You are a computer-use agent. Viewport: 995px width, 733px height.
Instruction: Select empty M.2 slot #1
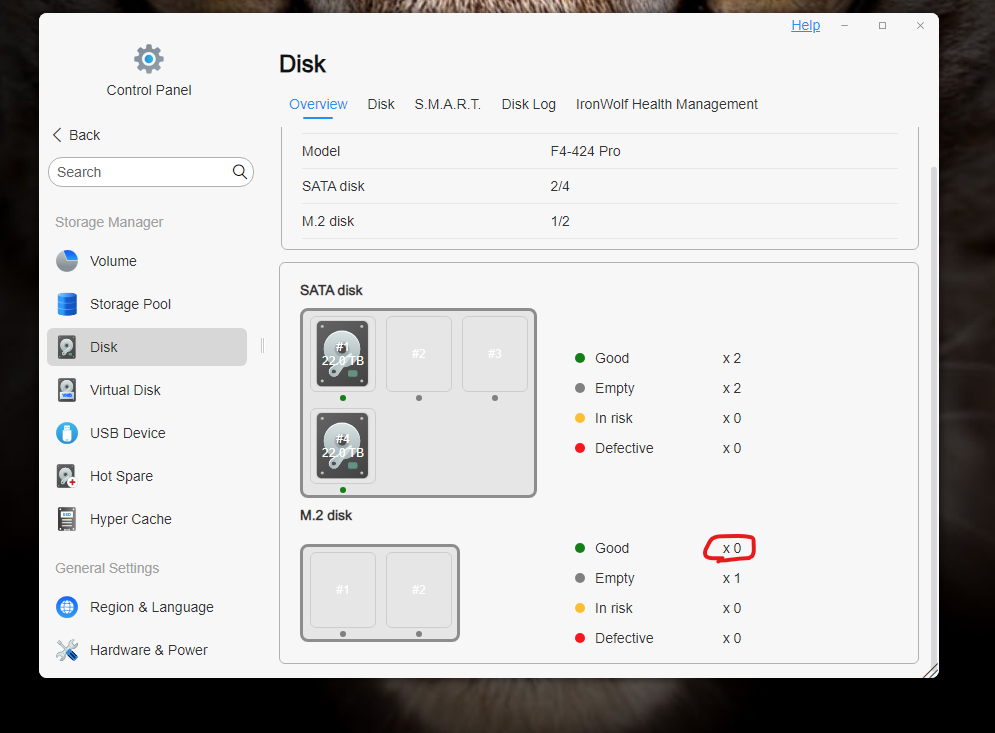tap(343, 590)
